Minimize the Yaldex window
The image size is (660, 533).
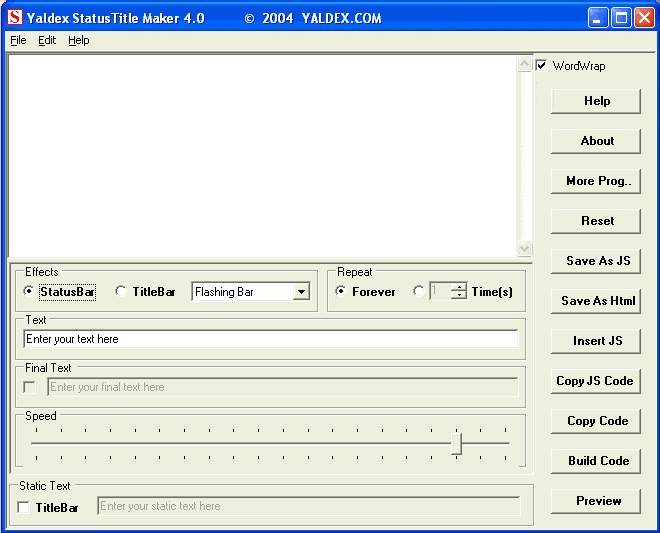click(598, 18)
